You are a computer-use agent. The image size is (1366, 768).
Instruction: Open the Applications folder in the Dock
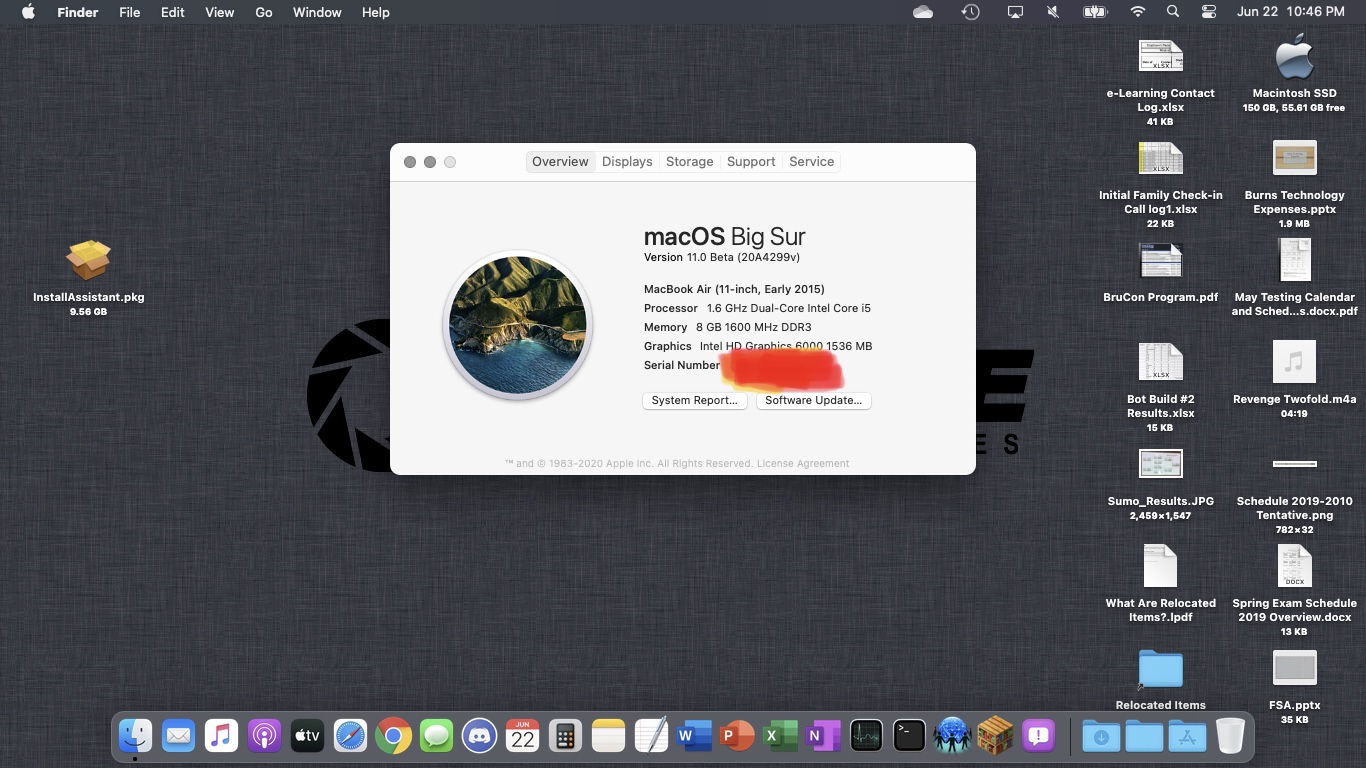point(1187,737)
